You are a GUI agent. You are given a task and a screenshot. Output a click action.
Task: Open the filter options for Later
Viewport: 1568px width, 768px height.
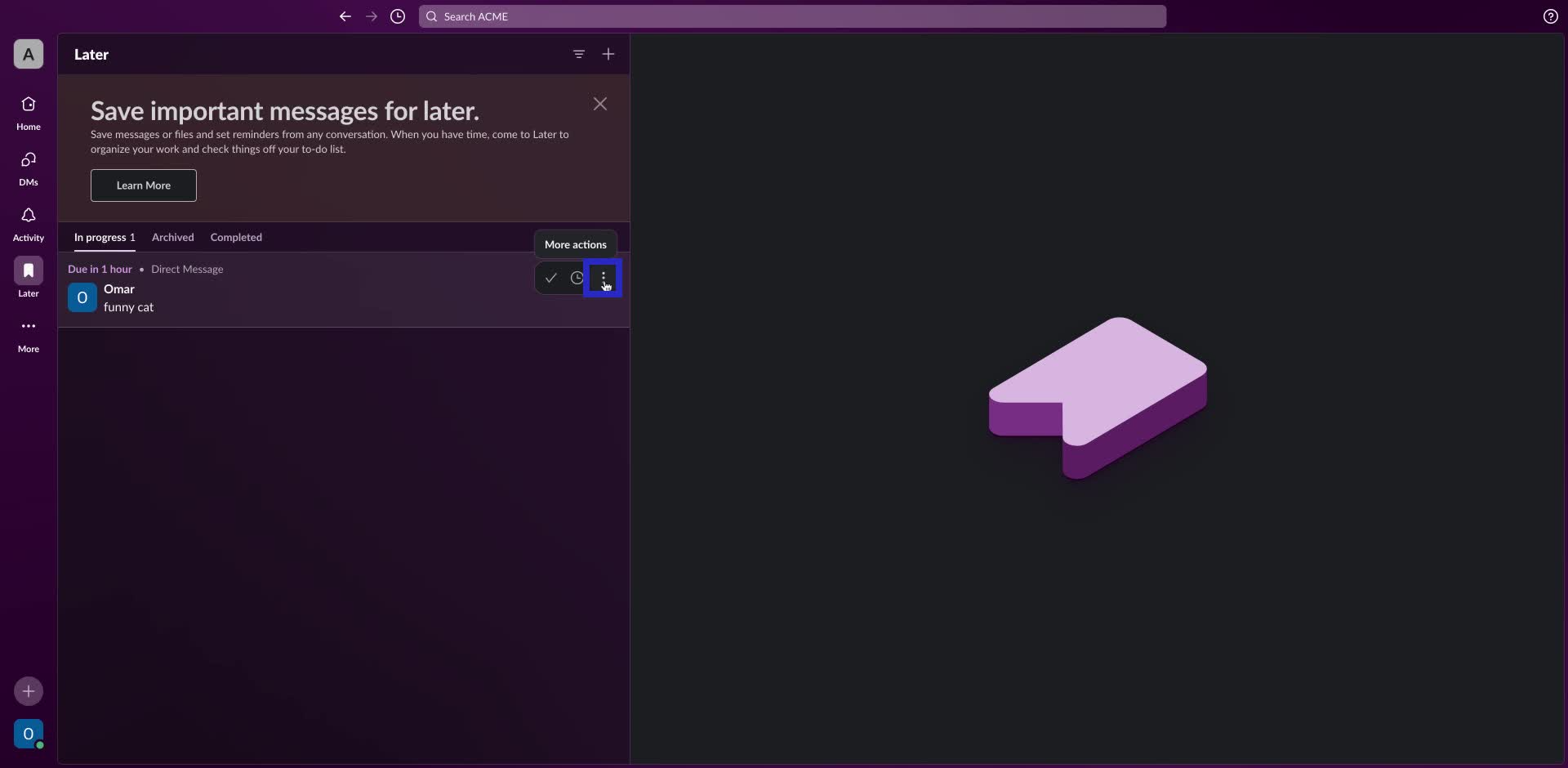579,55
